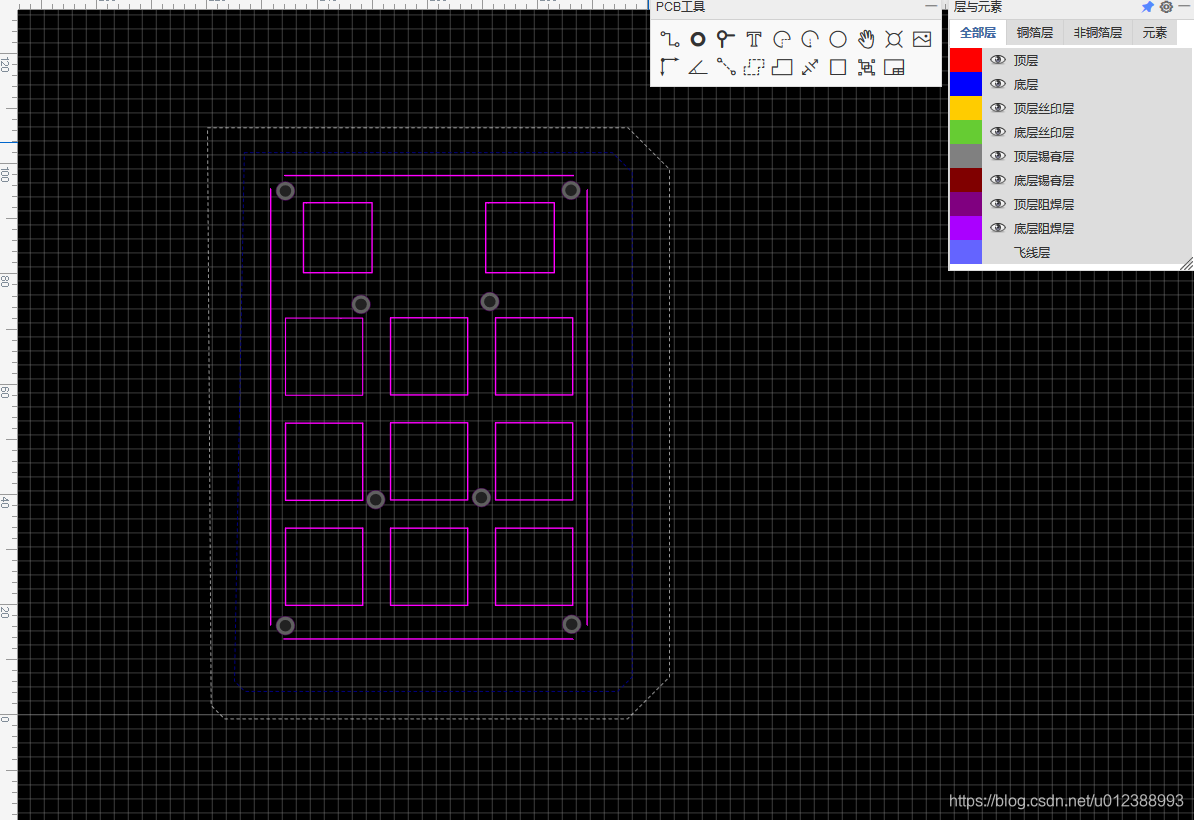Open the 元素 tab
1194x820 pixels.
1154,33
